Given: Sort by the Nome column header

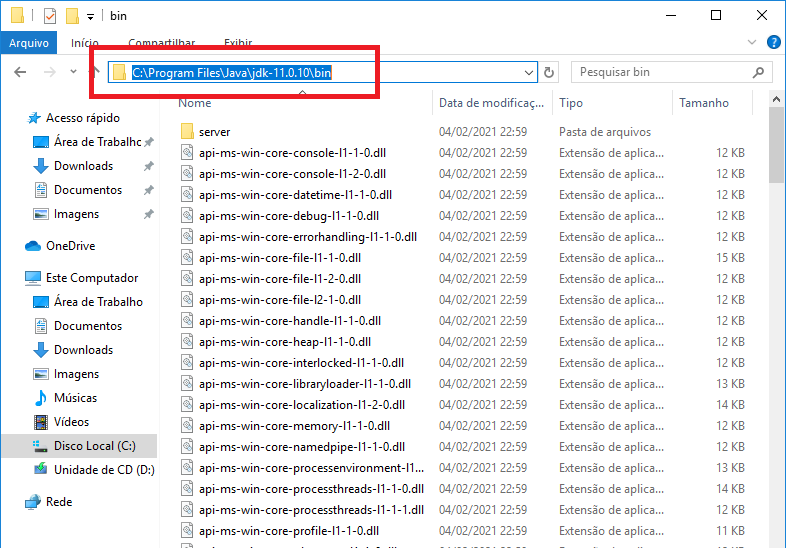Looking at the screenshot, I should [195, 103].
